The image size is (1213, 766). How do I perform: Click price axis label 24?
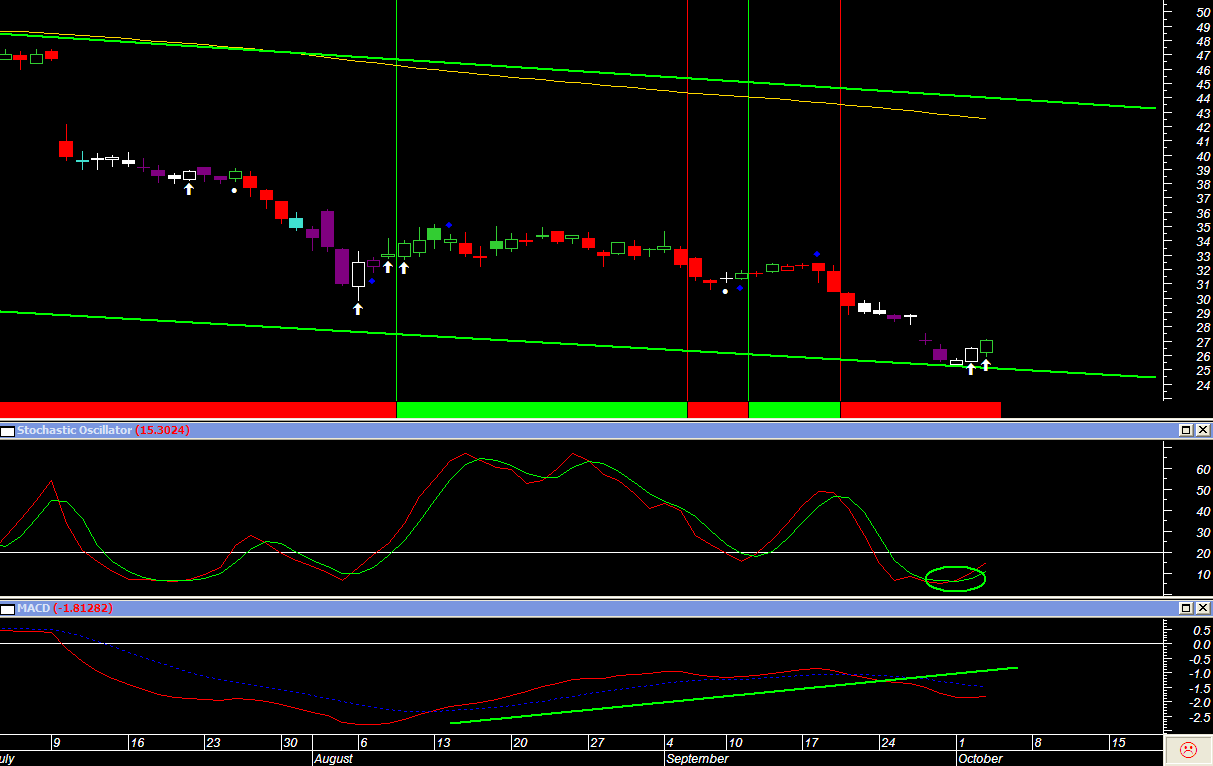pos(1204,385)
